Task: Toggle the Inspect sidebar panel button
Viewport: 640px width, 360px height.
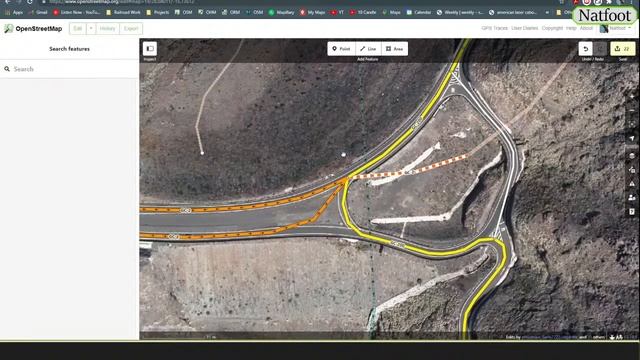Action: tap(150, 49)
